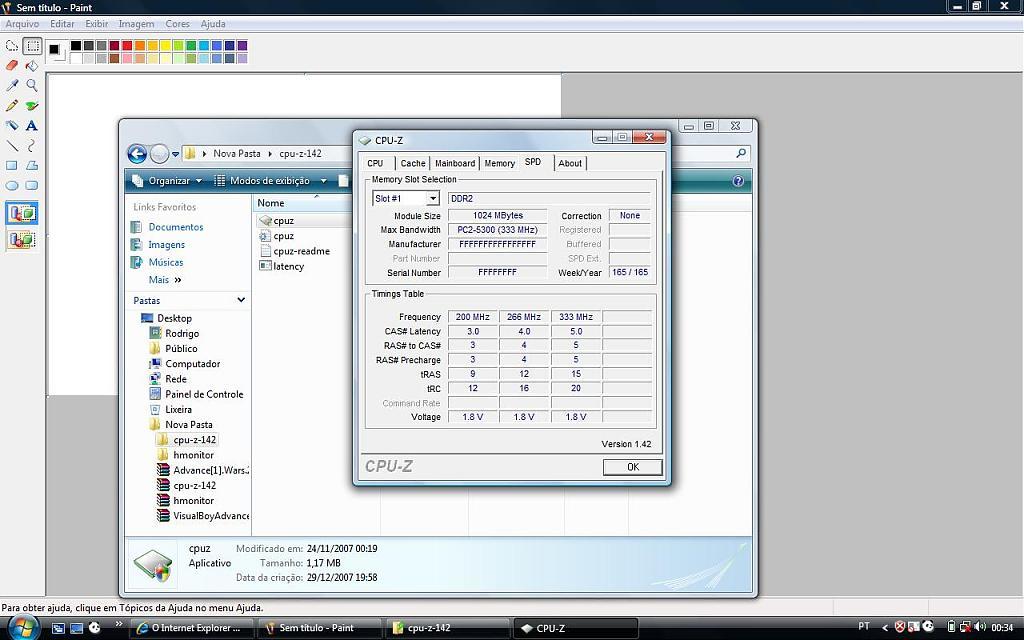Image resolution: width=1024 pixels, height=640 pixels.
Task: Select the rectangular Select tool in Paint
Action: (x=31, y=46)
